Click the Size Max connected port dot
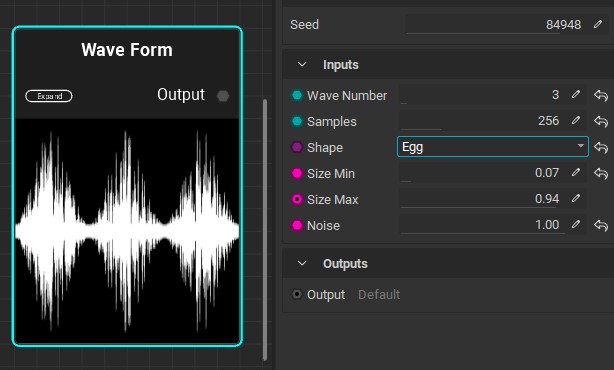Screen dimensions: 614x370 [297, 199]
